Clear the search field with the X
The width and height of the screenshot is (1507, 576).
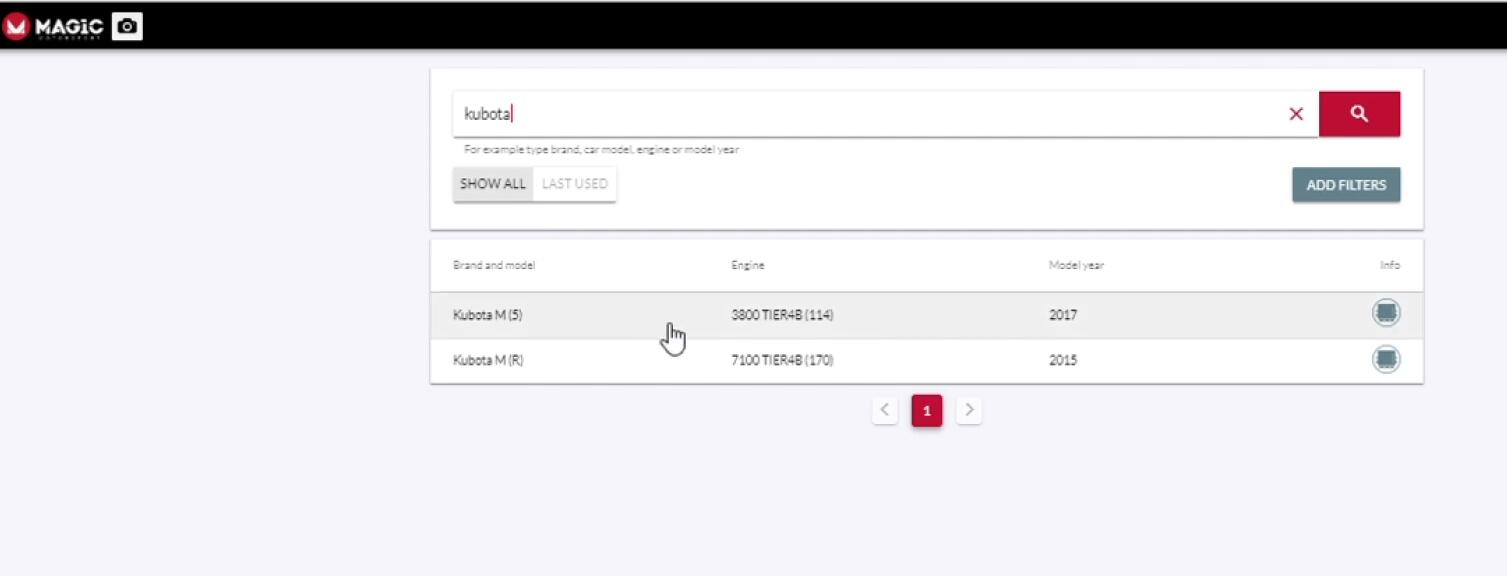(1296, 114)
